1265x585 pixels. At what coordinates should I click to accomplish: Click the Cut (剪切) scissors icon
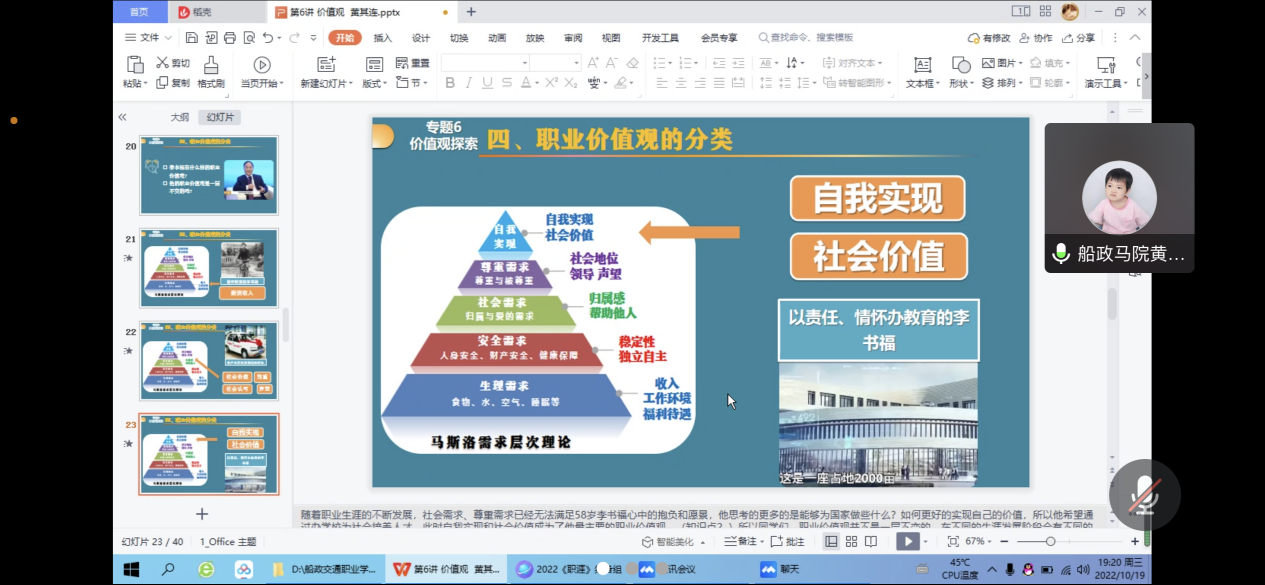click(163, 63)
